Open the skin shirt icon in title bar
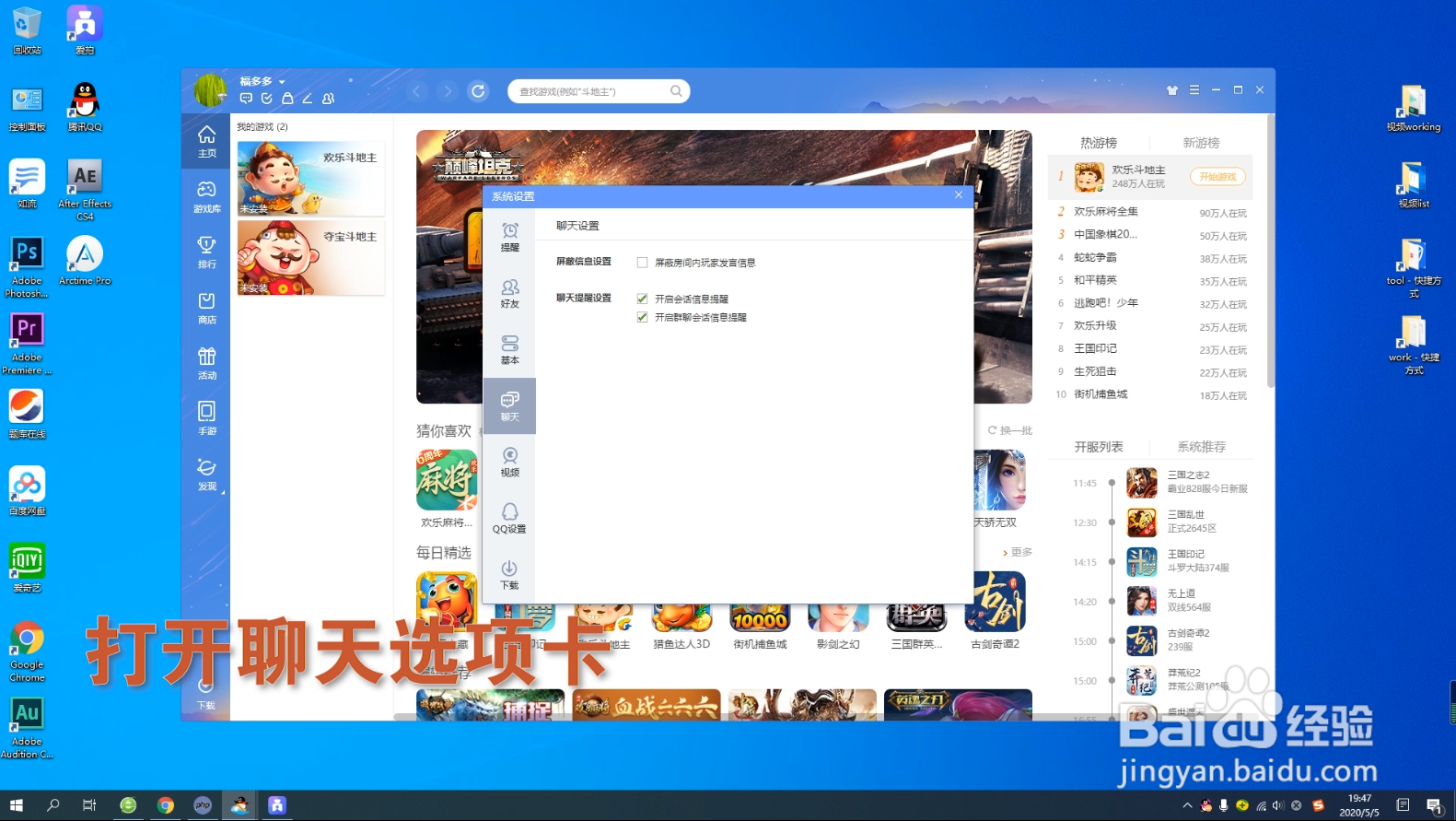This screenshot has width=1456, height=821. click(x=1172, y=90)
